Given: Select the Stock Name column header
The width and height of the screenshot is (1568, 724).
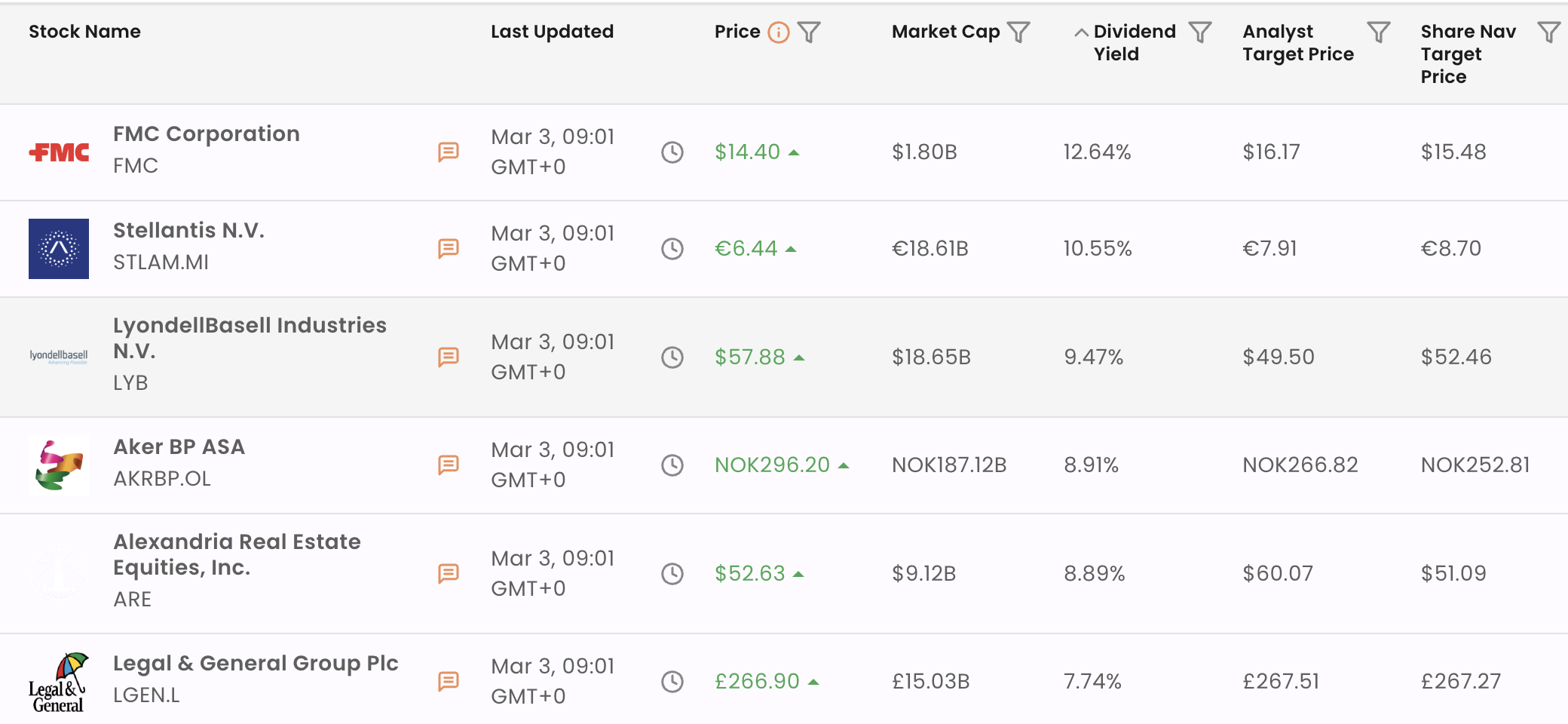Looking at the screenshot, I should click(84, 32).
